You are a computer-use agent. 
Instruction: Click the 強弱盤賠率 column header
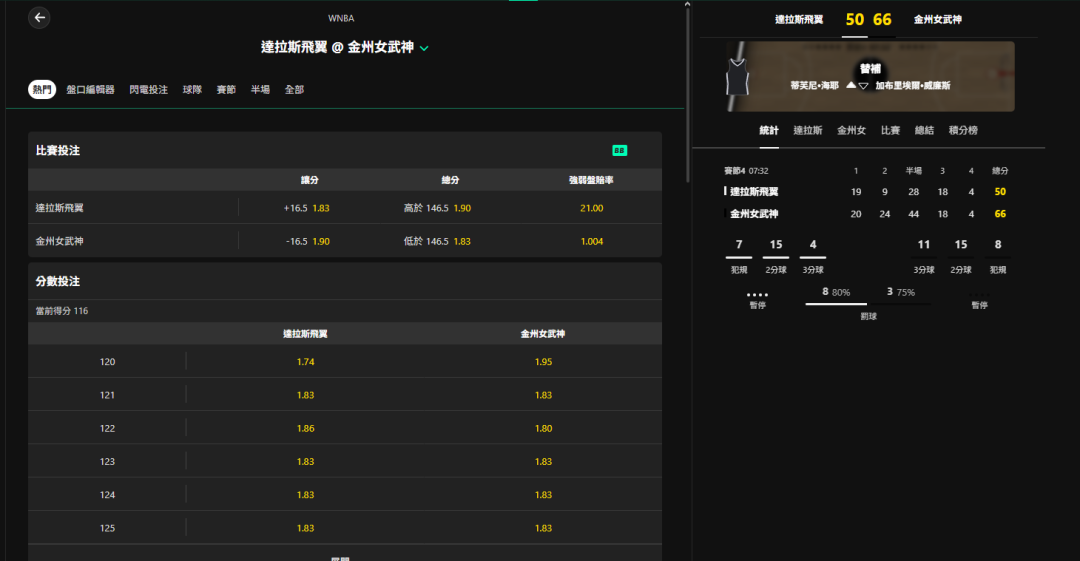(x=592, y=180)
